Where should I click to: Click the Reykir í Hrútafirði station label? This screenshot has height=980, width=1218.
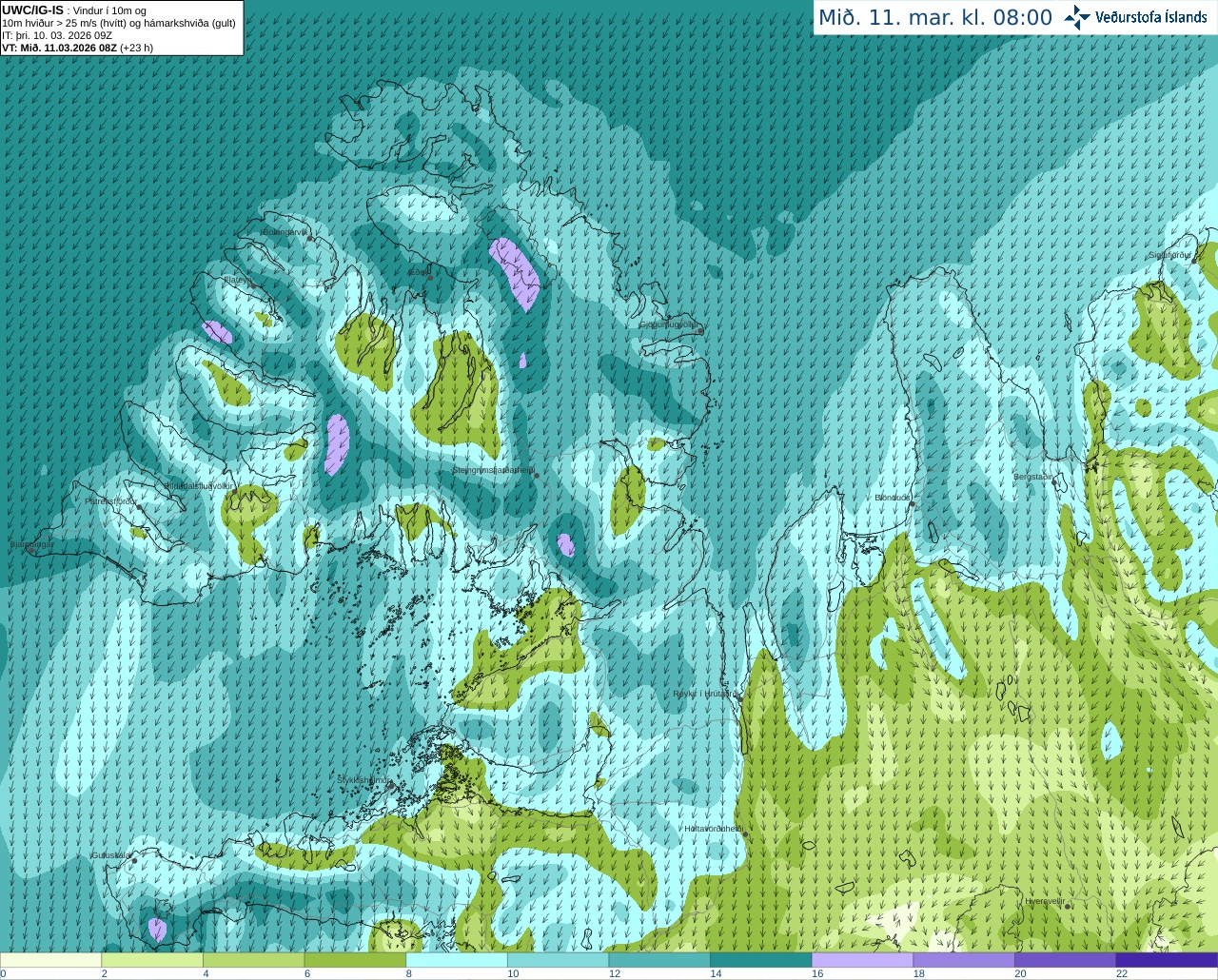pyautogui.click(x=704, y=694)
